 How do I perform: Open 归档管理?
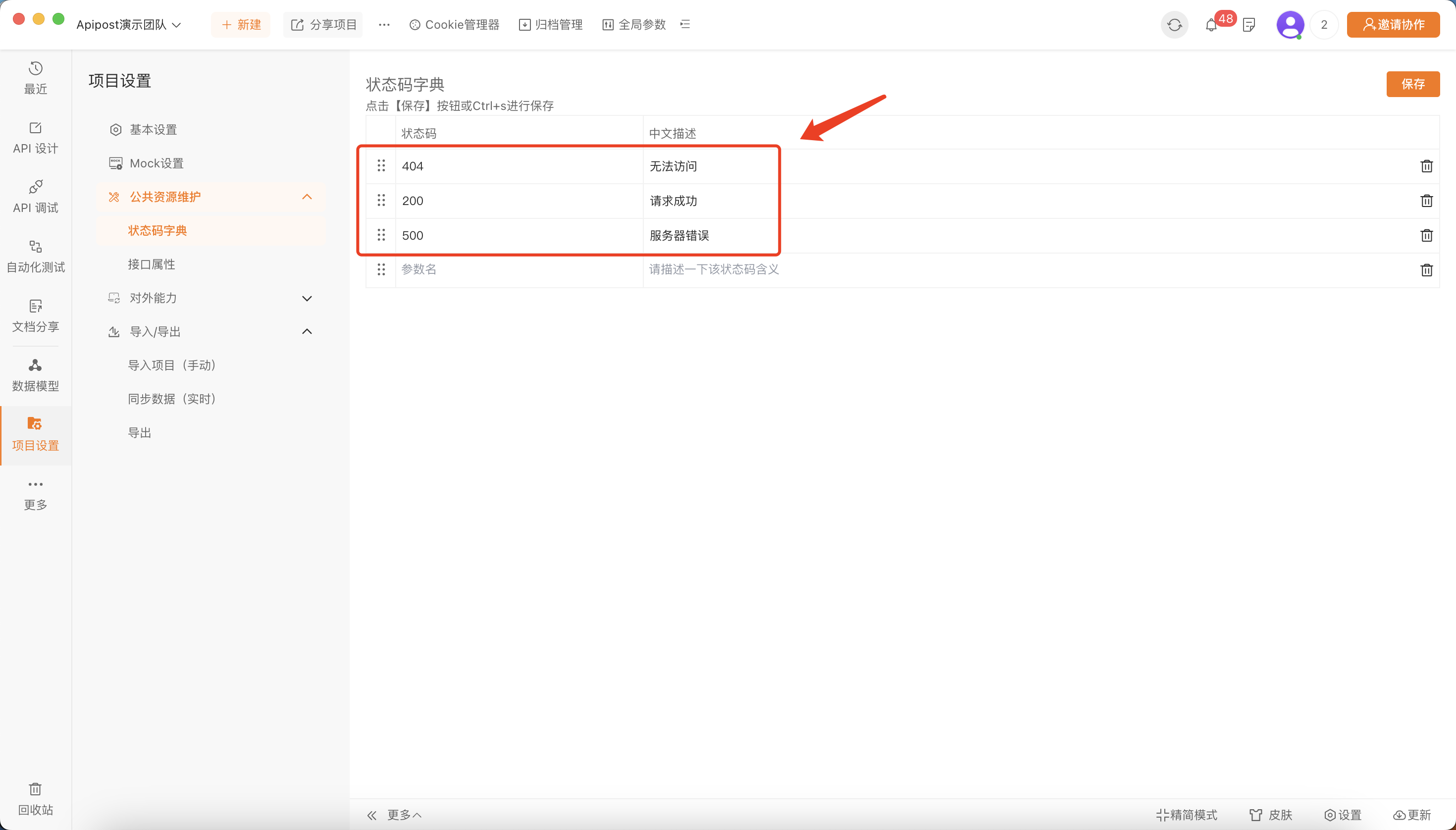coord(551,24)
